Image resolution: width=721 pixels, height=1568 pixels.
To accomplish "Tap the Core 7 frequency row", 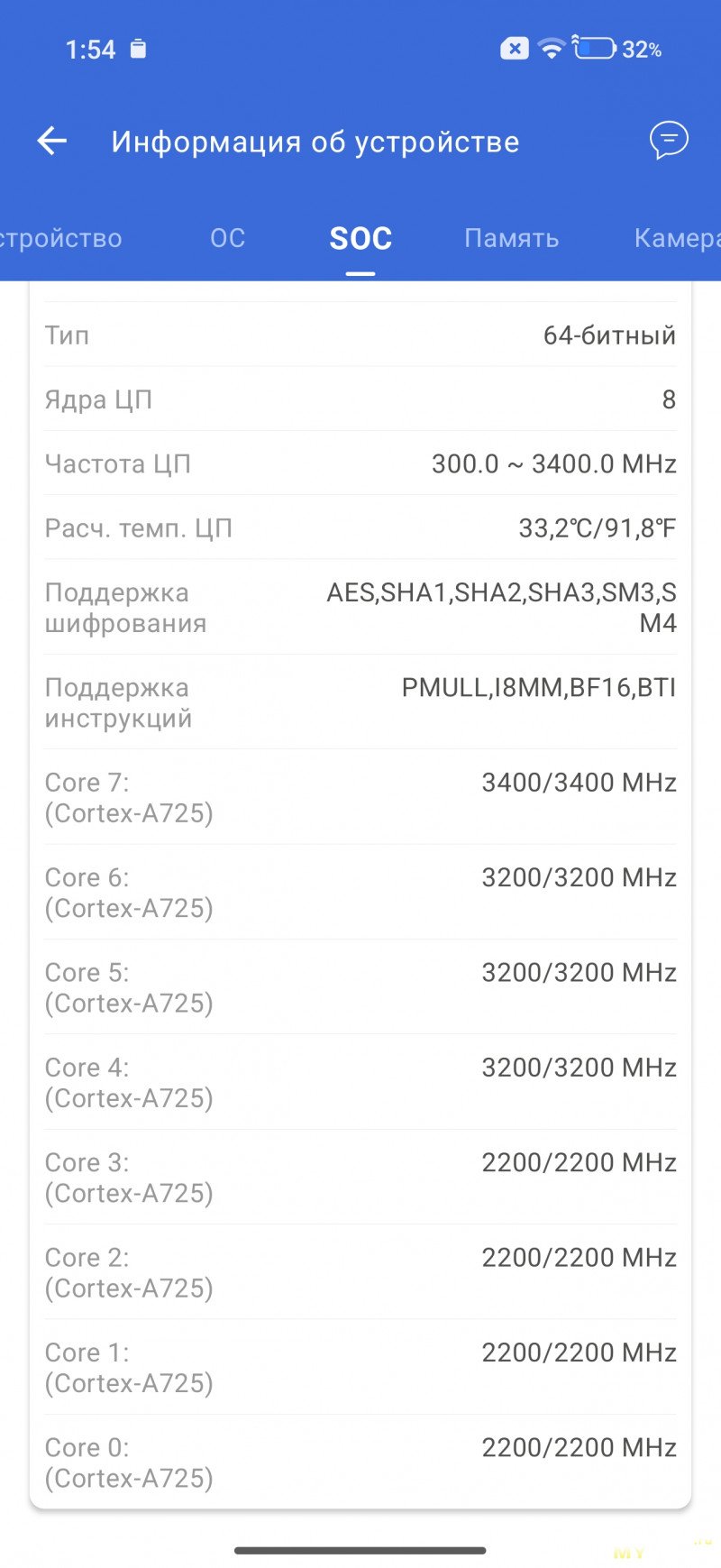I will 360,797.
